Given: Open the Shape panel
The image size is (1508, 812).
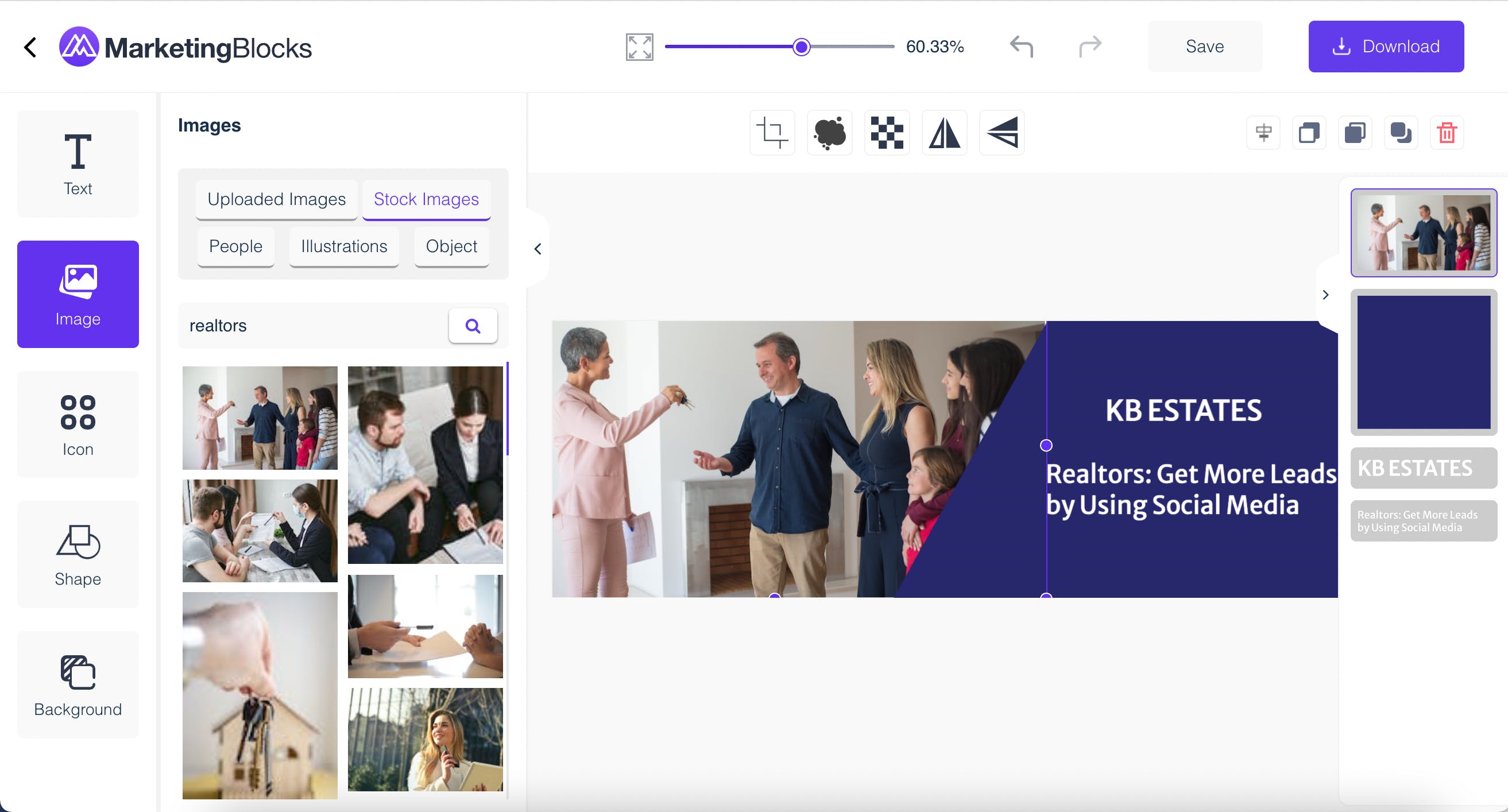Looking at the screenshot, I should 78,554.
